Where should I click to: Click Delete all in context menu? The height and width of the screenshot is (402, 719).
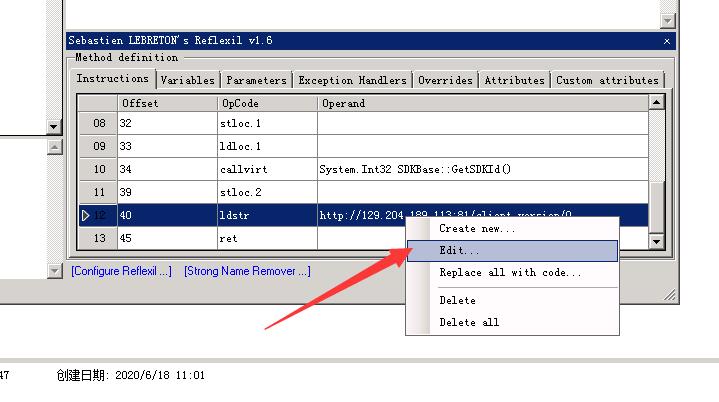pos(469,322)
